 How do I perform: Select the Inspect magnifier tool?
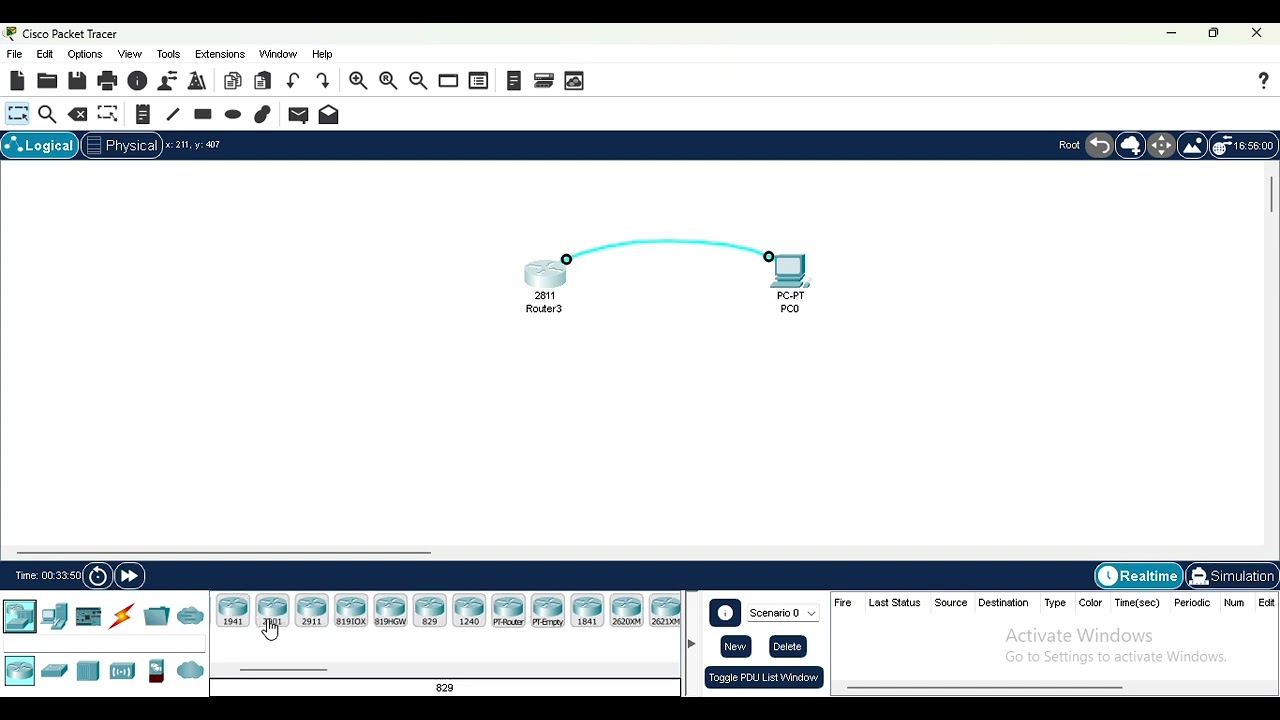click(x=47, y=114)
